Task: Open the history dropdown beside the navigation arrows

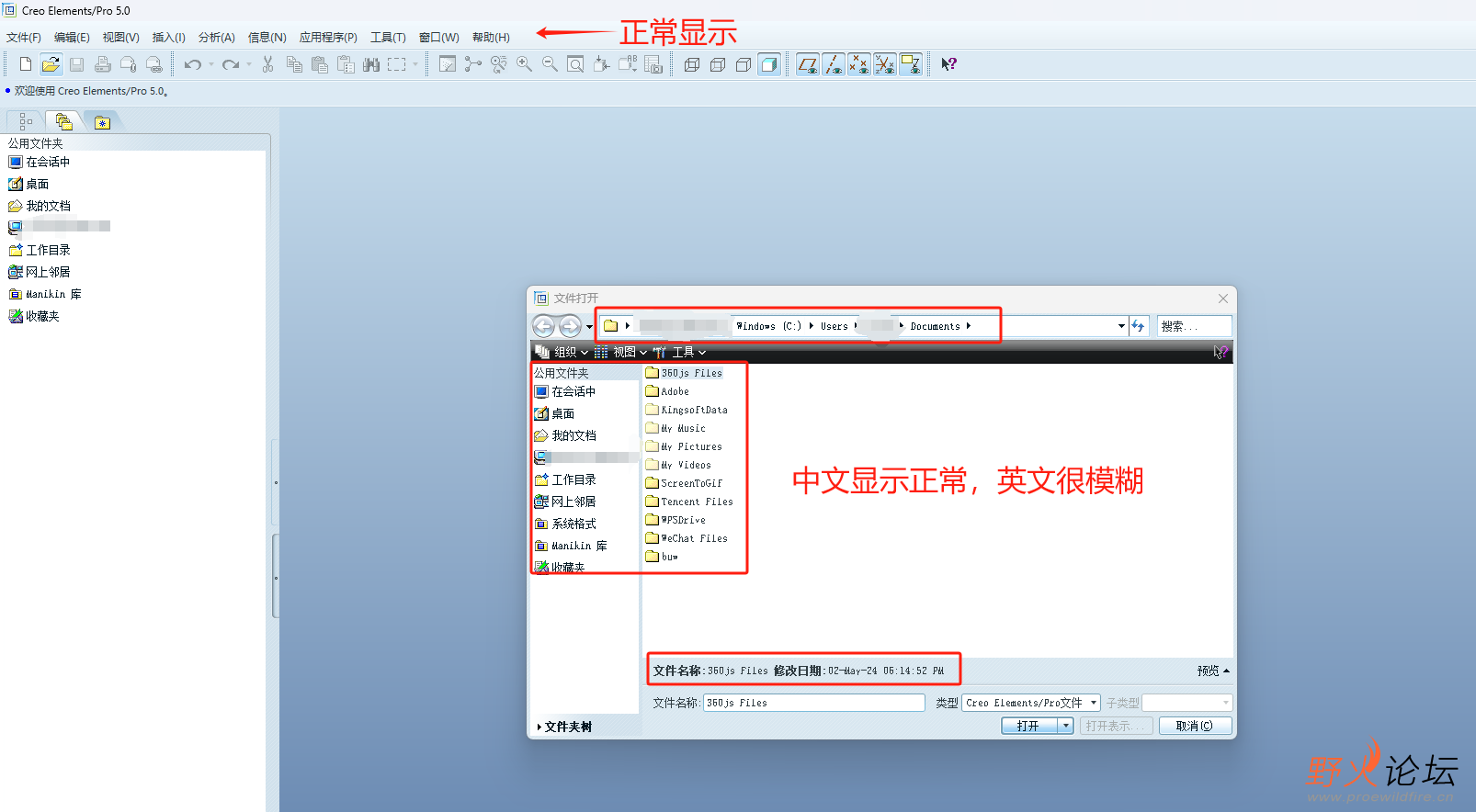Action: pyautogui.click(x=589, y=327)
